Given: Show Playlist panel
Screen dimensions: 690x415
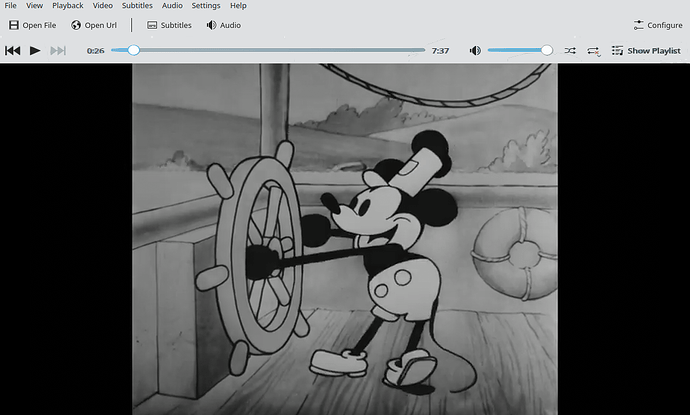Looking at the screenshot, I should (x=646, y=51).
